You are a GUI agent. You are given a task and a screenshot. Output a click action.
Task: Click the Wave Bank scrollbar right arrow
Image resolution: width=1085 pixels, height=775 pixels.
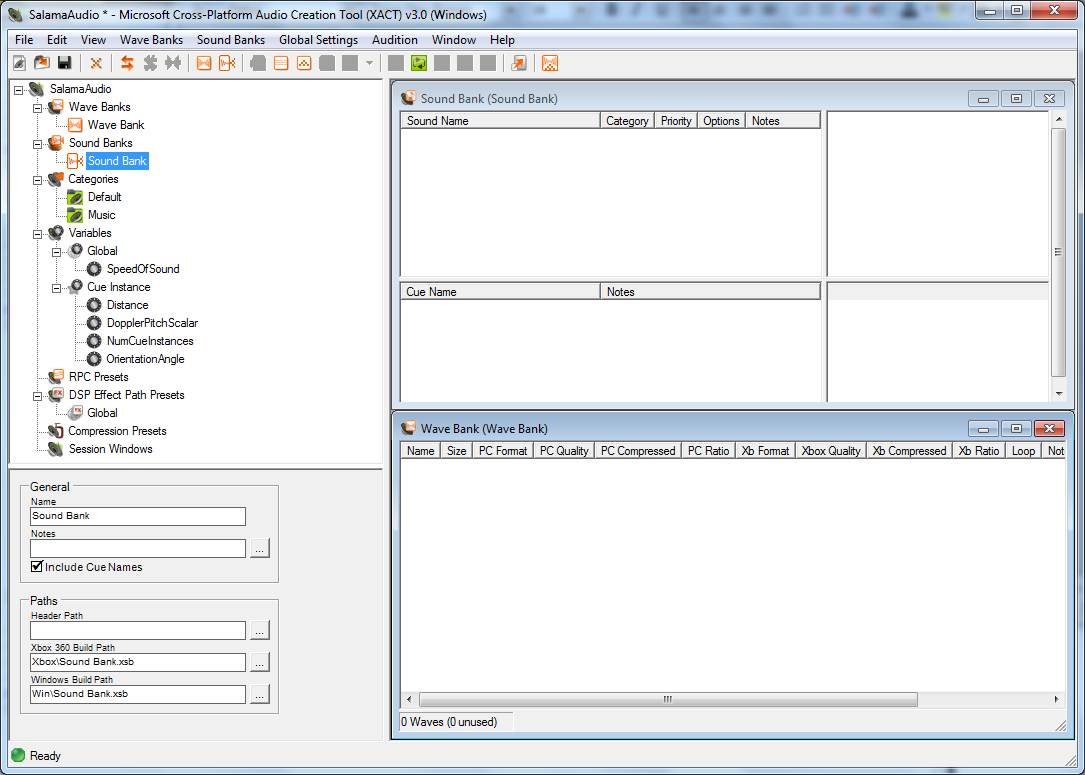coord(1057,700)
